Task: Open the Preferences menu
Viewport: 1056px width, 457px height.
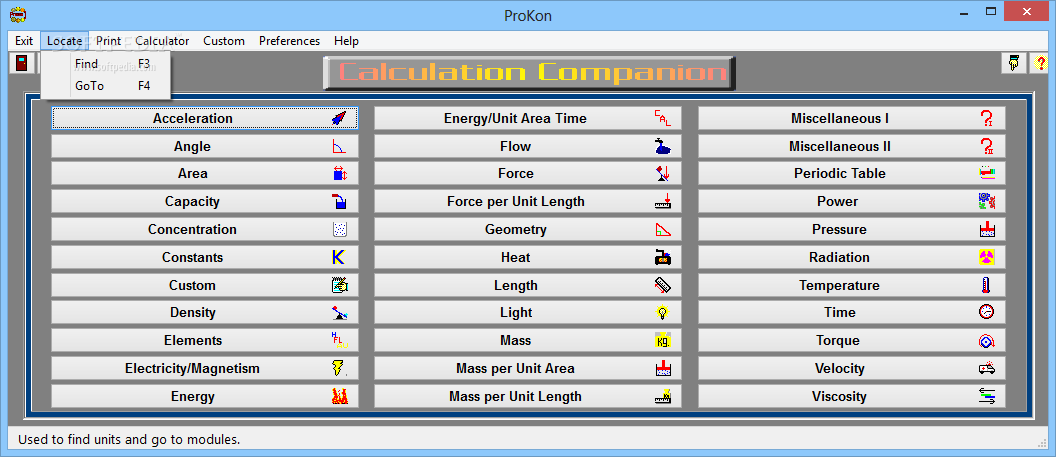Action: [290, 41]
